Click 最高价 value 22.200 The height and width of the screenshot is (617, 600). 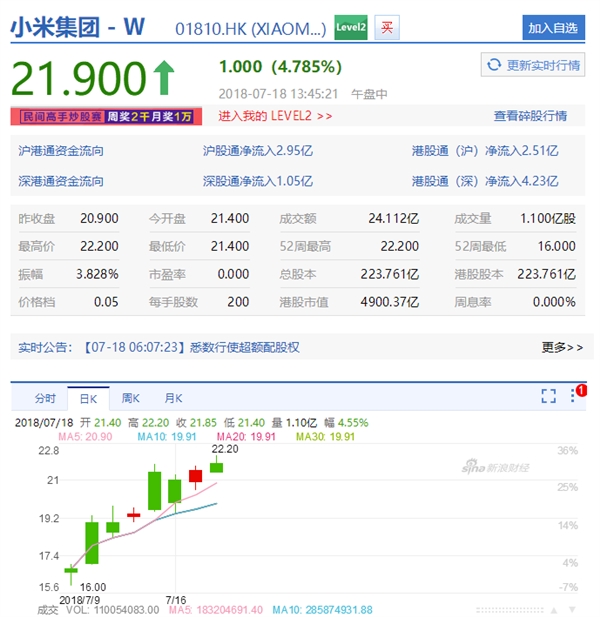[x=99, y=246]
